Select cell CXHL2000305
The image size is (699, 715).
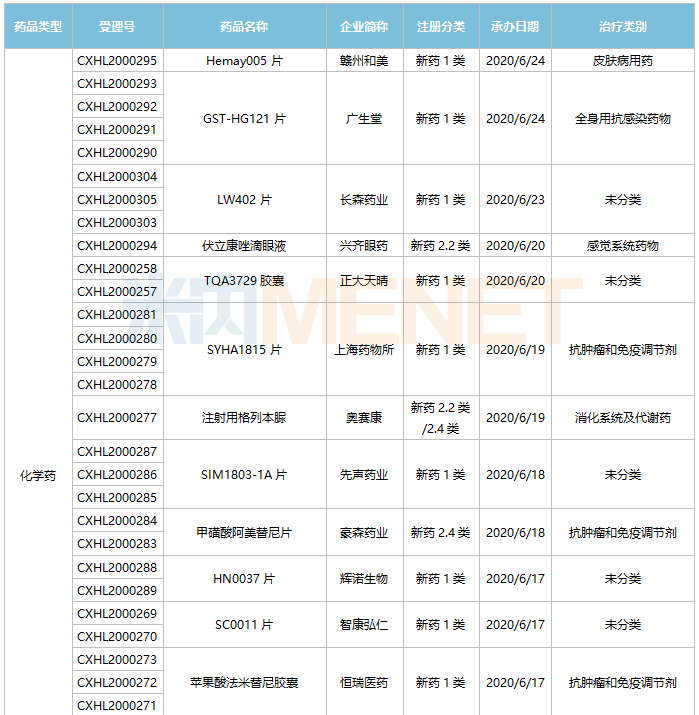point(118,200)
